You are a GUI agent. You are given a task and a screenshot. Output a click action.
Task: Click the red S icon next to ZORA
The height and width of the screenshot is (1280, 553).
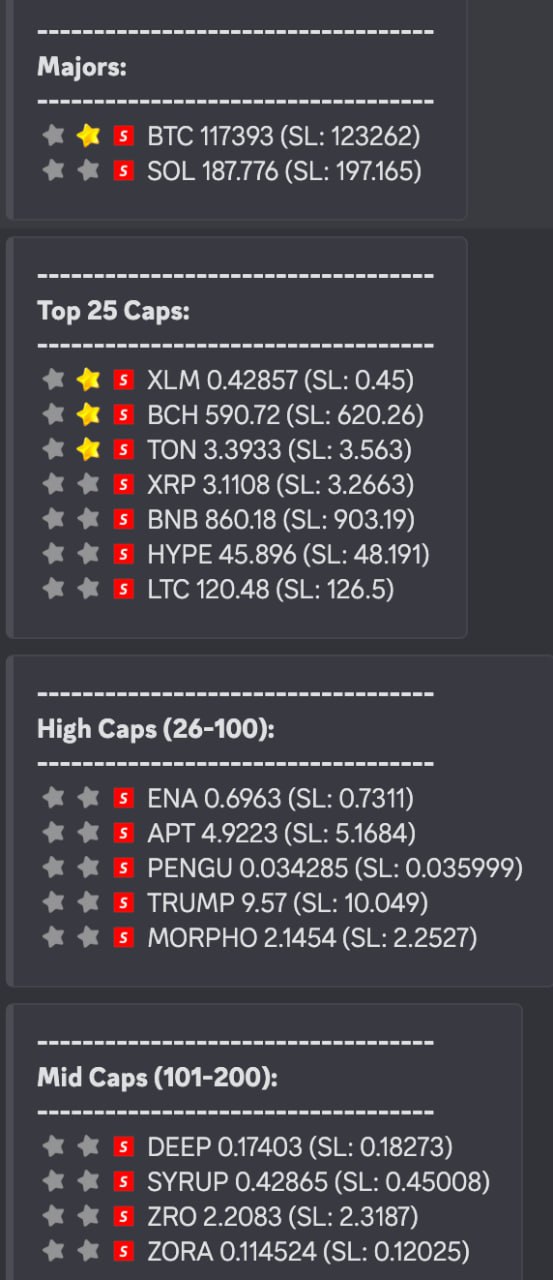(123, 1251)
